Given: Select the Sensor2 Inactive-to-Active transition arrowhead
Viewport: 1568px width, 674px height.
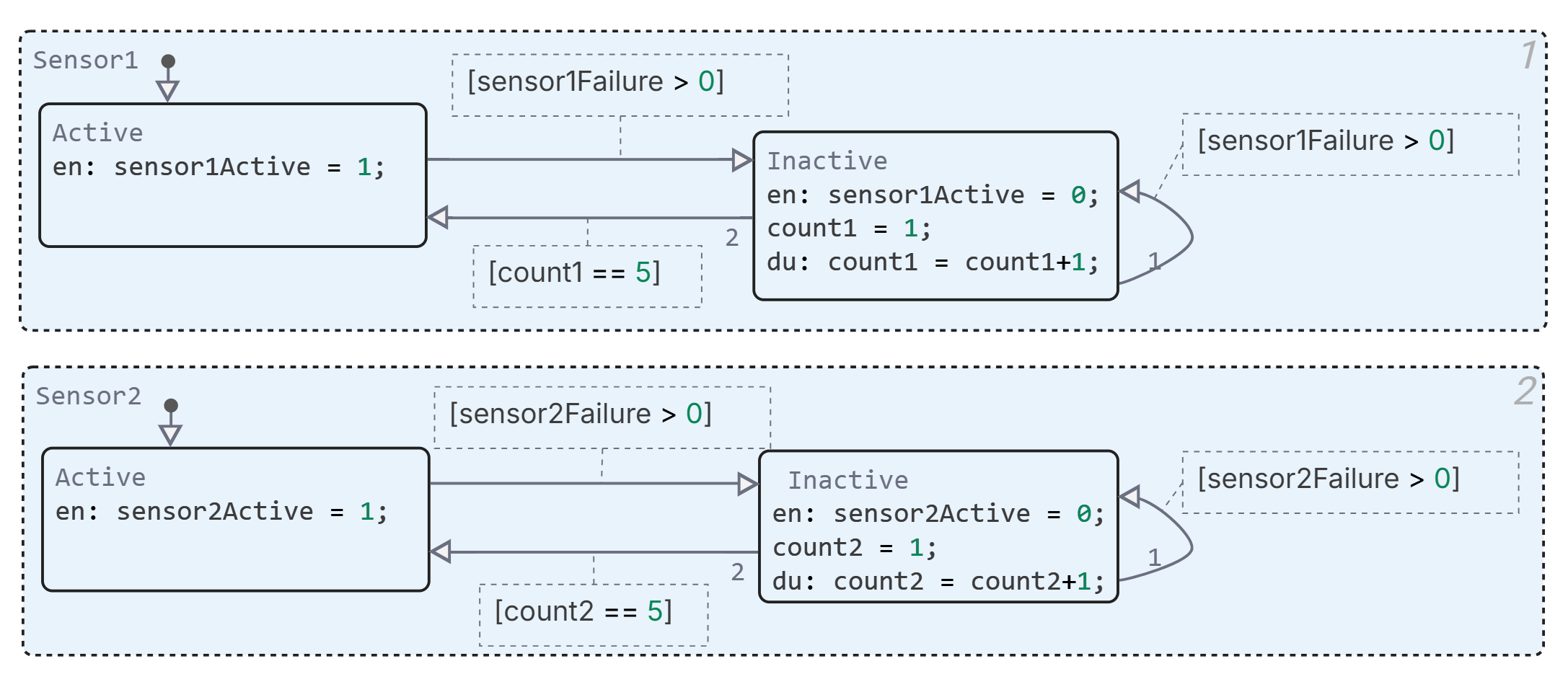Looking at the screenshot, I should tap(441, 552).
